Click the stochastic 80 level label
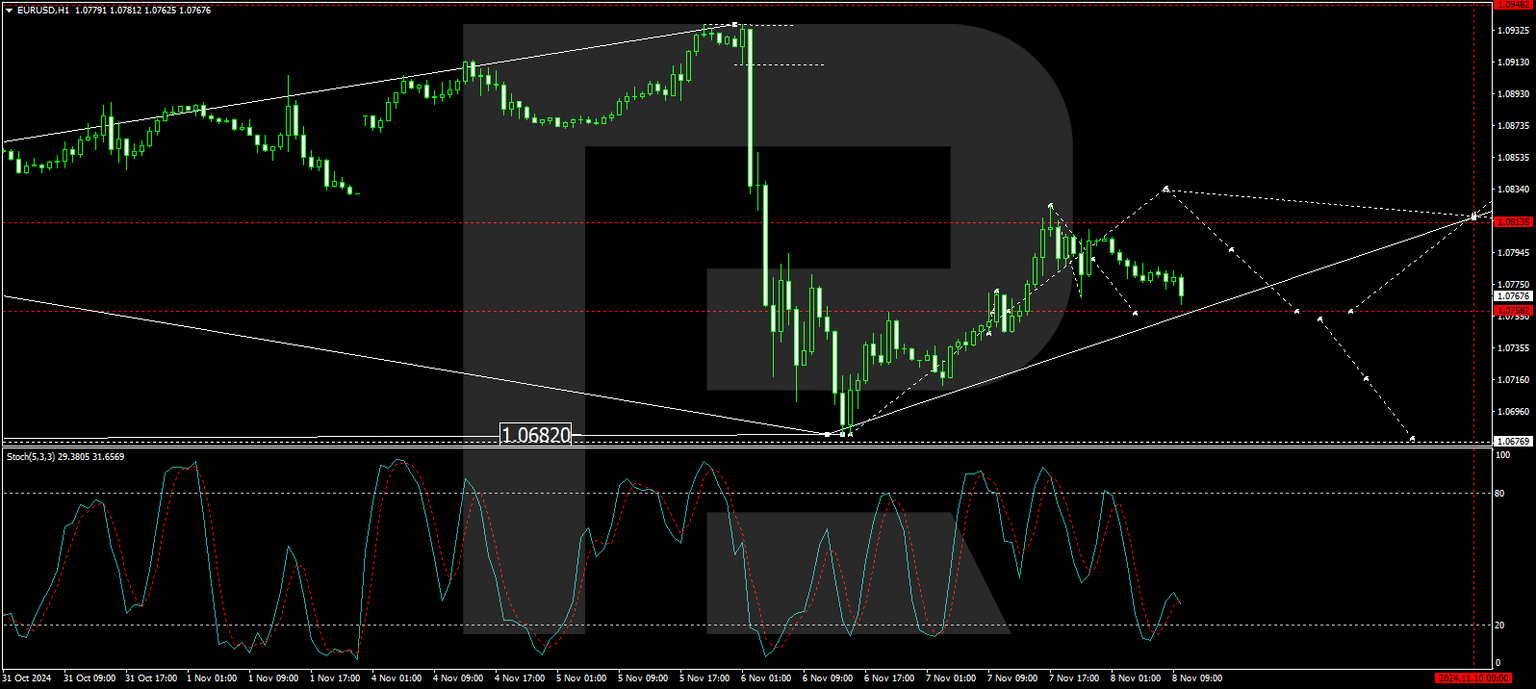 click(x=1502, y=493)
